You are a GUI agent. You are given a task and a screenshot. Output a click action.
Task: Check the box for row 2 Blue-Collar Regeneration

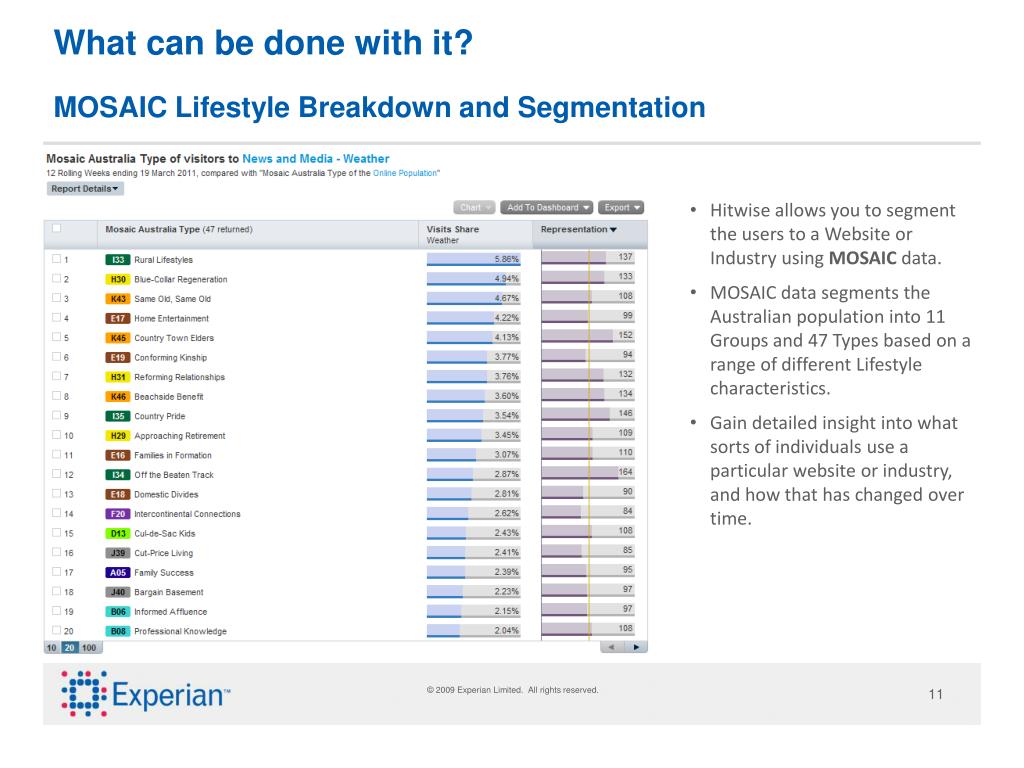coord(57,279)
